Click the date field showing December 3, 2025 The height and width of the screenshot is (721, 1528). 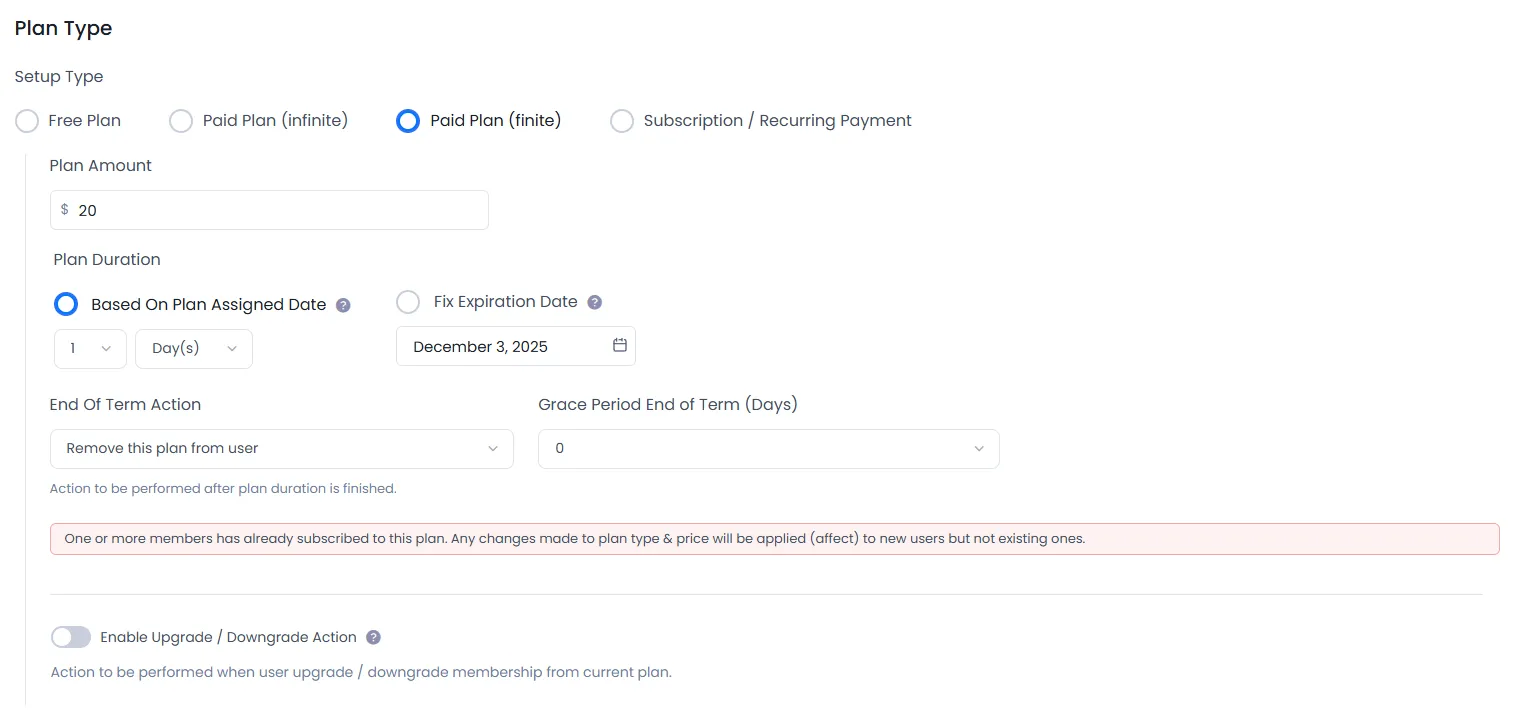point(500,345)
